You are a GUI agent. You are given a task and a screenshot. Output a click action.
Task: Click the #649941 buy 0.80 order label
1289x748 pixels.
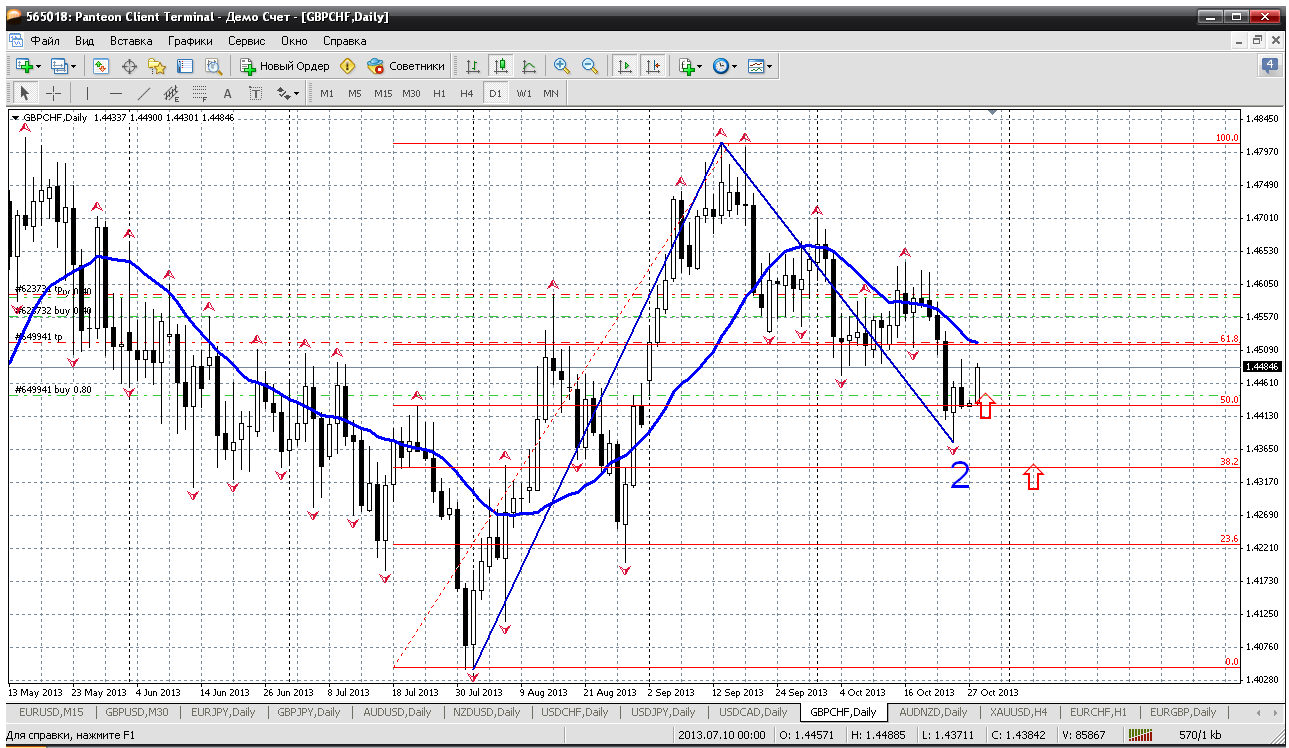point(53,390)
